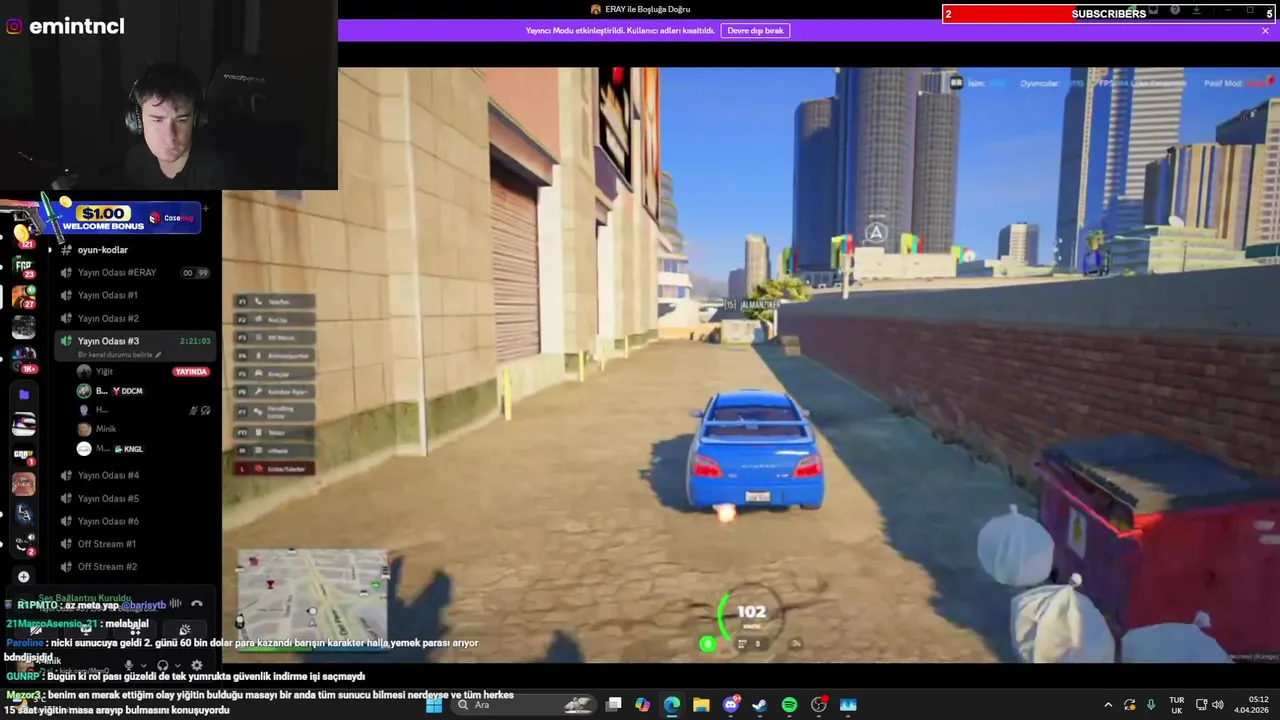Join voice channel Yayın Odası #4
Screen dimensions: 1280x720
[134, 476]
